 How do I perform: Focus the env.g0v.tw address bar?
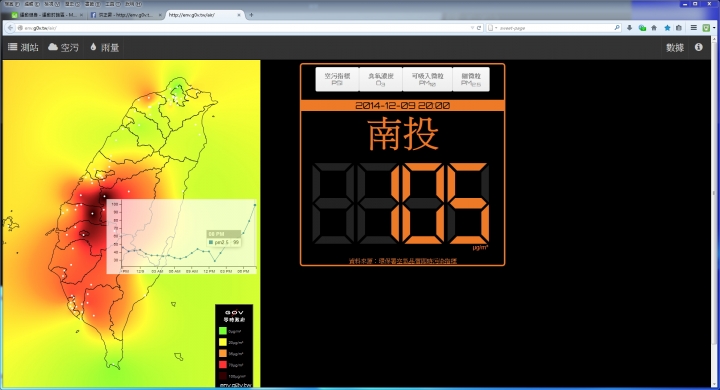coord(243,28)
